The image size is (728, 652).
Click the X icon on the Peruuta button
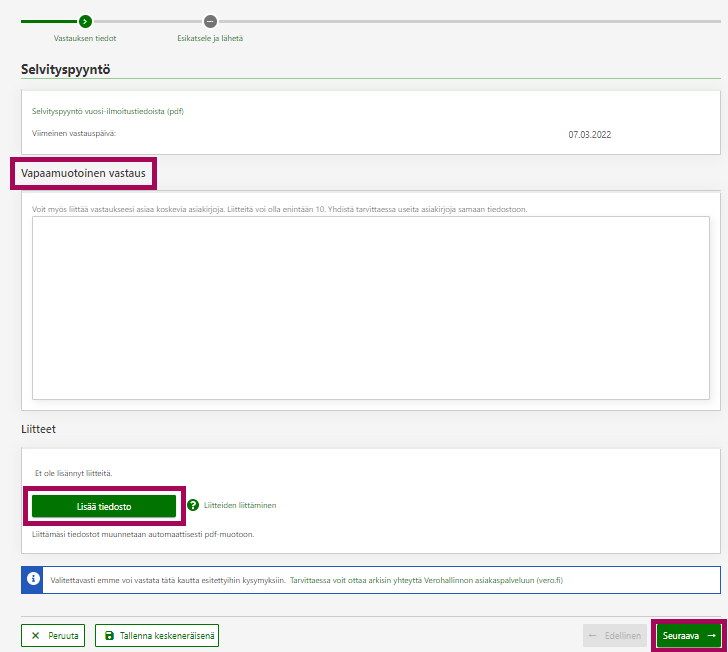click(36, 635)
